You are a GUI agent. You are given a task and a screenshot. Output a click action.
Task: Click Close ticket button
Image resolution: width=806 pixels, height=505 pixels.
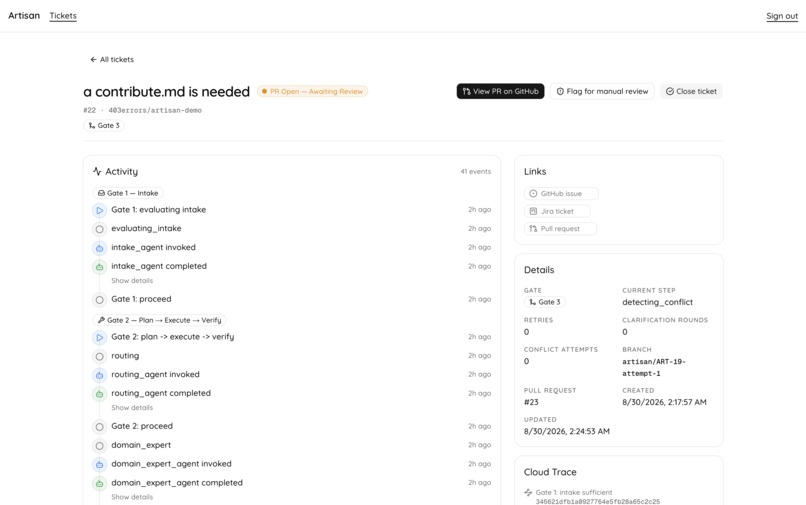click(x=691, y=91)
